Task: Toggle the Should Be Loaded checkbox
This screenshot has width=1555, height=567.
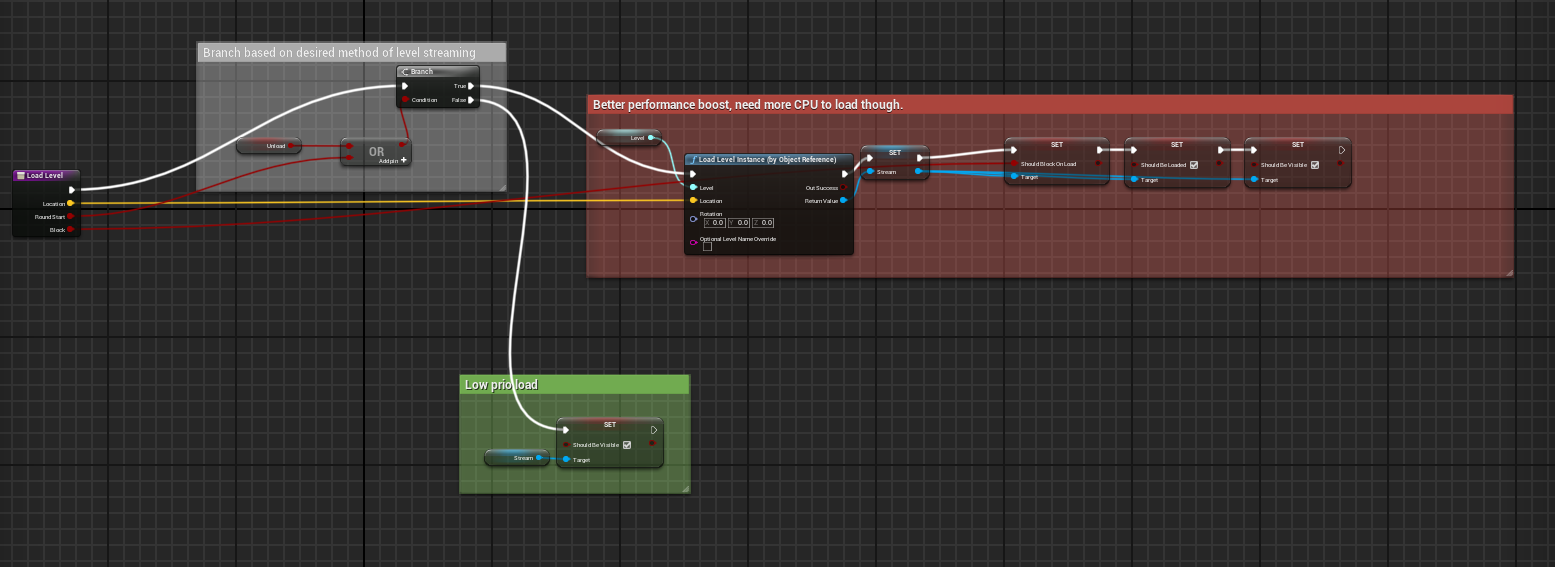Action: [1194, 165]
